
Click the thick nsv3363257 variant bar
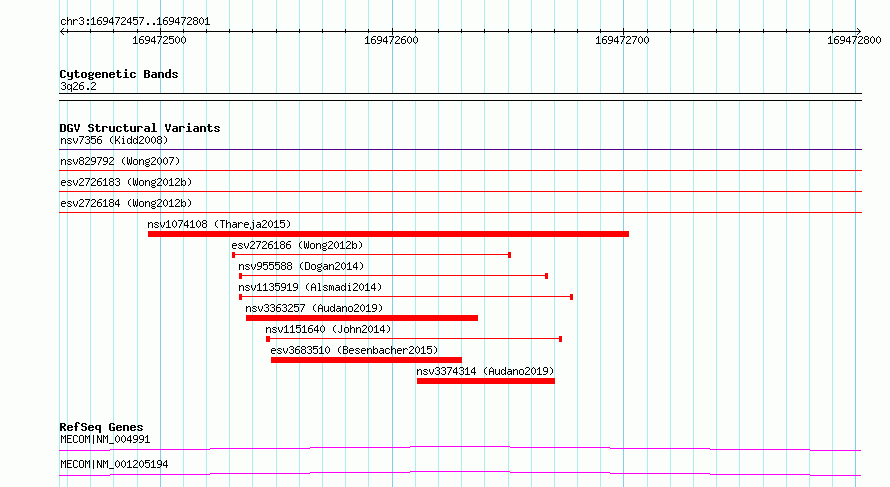pyautogui.click(x=362, y=318)
